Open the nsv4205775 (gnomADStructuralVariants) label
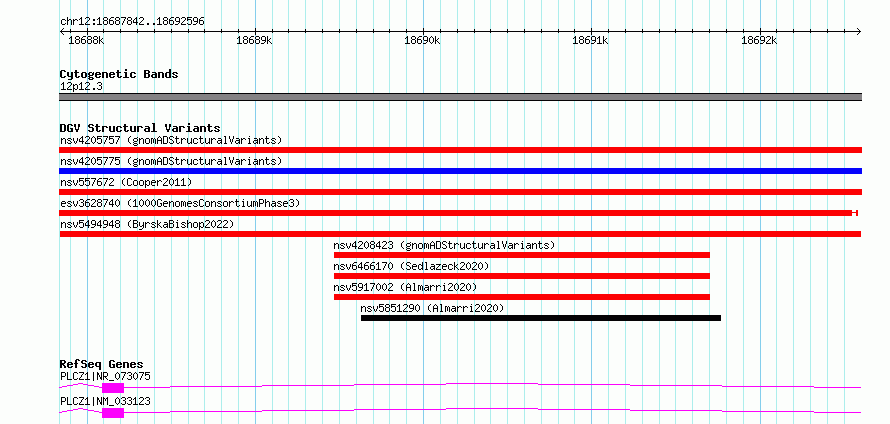Image resolution: width=890 pixels, height=424 pixels. click(x=171, y=161)
